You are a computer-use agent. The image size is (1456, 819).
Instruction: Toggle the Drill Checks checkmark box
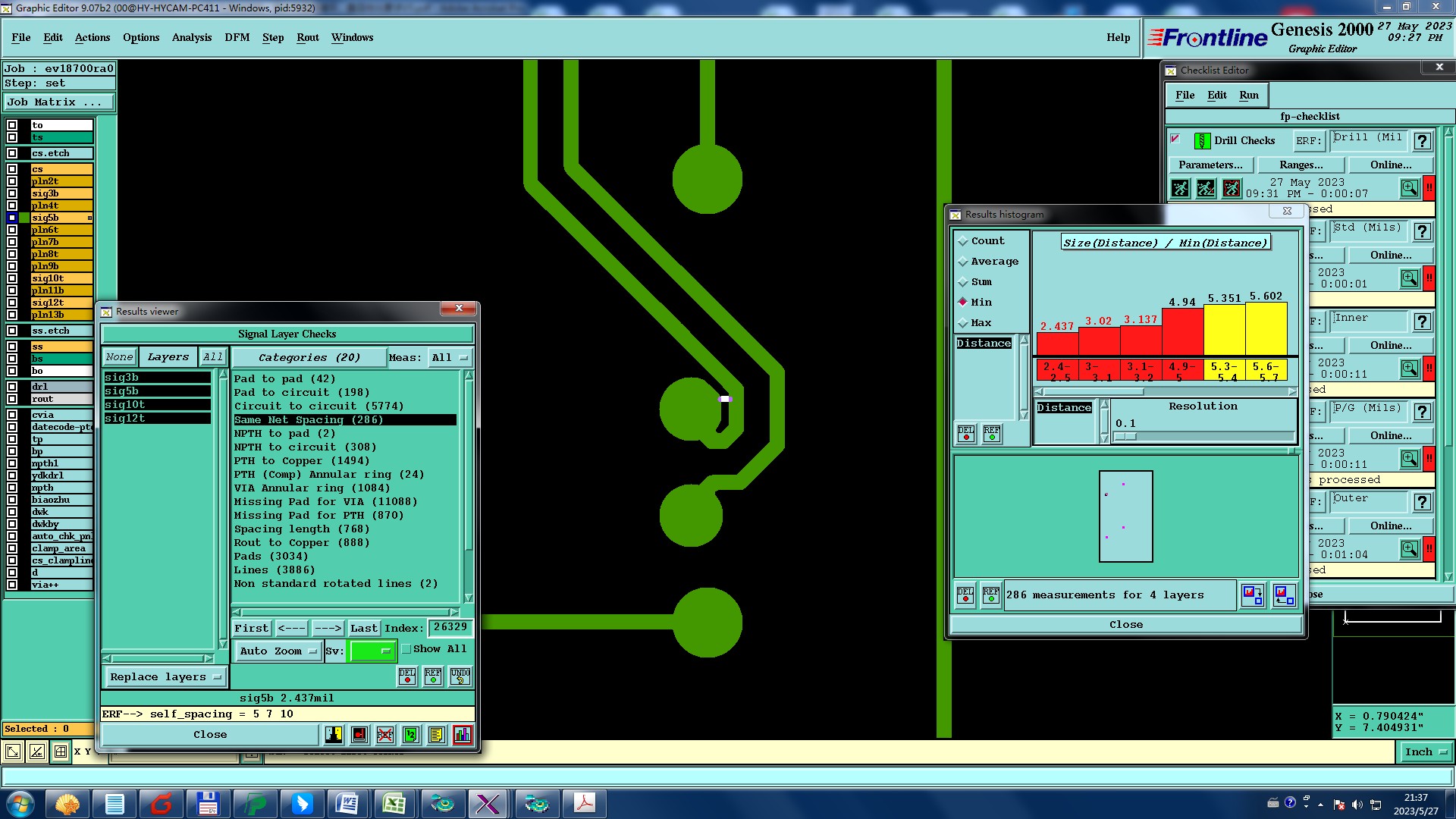(1175, 140)
